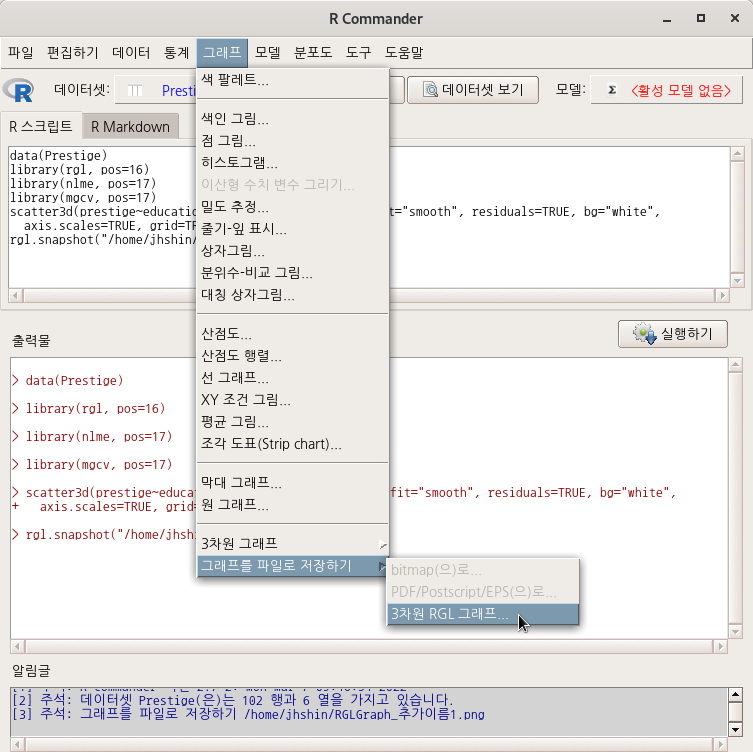753x752 pixels.
Task: Click messages pane scrollbar down arrow
Action: pyautogui.click(x=735, y=730)
